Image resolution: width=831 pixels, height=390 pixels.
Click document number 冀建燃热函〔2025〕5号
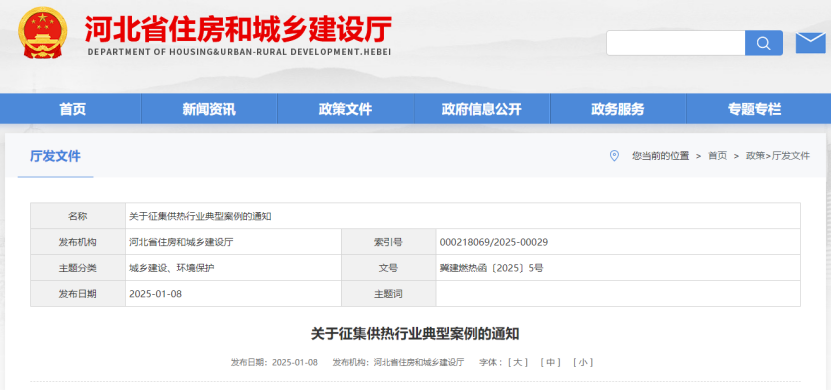click(x=491, y=268)
